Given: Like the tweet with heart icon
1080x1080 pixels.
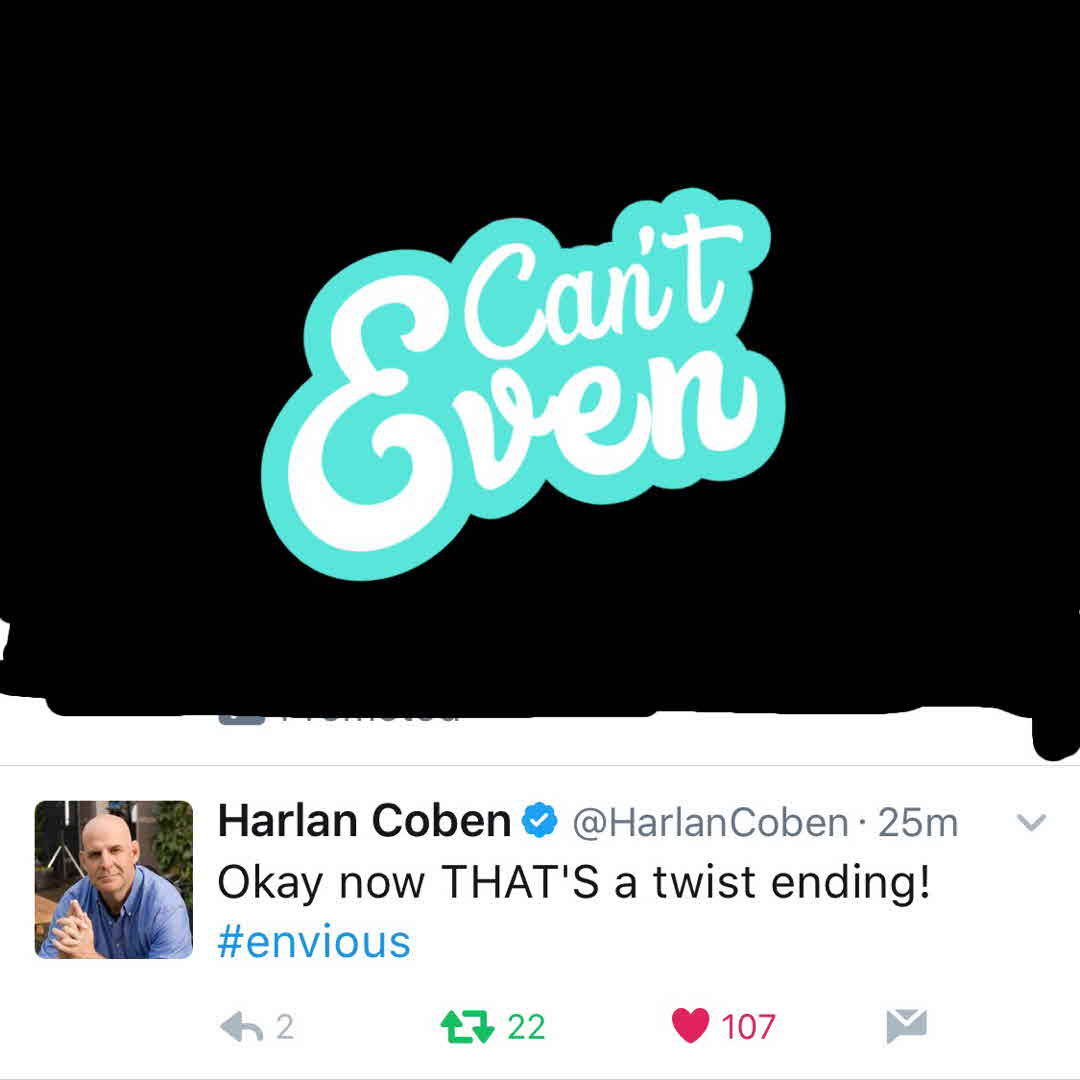Looking at the screenshot, I should [x=690, y=1026].
